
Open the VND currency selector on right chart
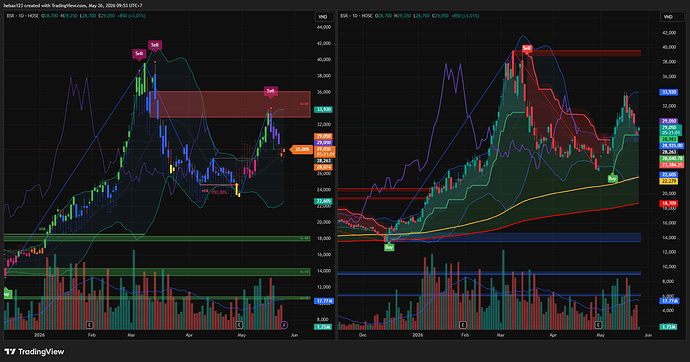[668, 17]
